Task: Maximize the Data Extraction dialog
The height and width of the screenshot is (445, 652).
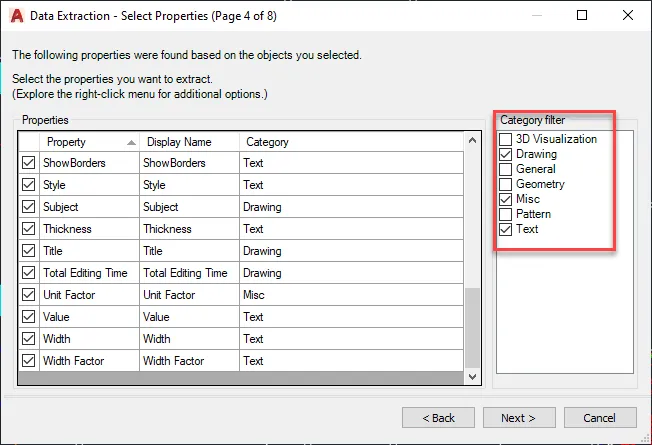Action: 582,15
